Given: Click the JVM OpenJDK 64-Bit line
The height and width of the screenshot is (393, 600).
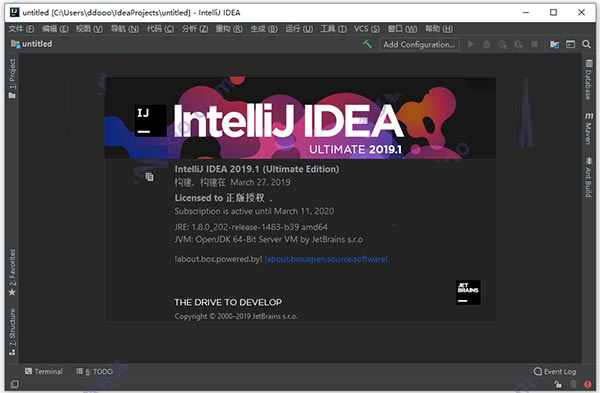Looking at the screenshot, I should click(x=269, y=240).
